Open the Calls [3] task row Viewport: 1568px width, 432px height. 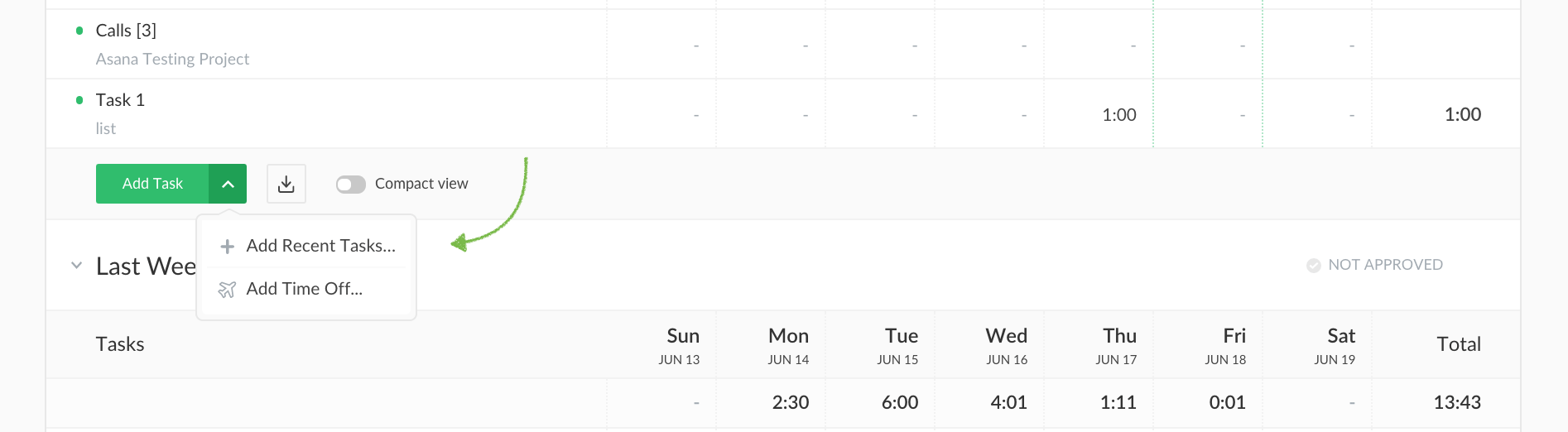(x=126, y=31)
